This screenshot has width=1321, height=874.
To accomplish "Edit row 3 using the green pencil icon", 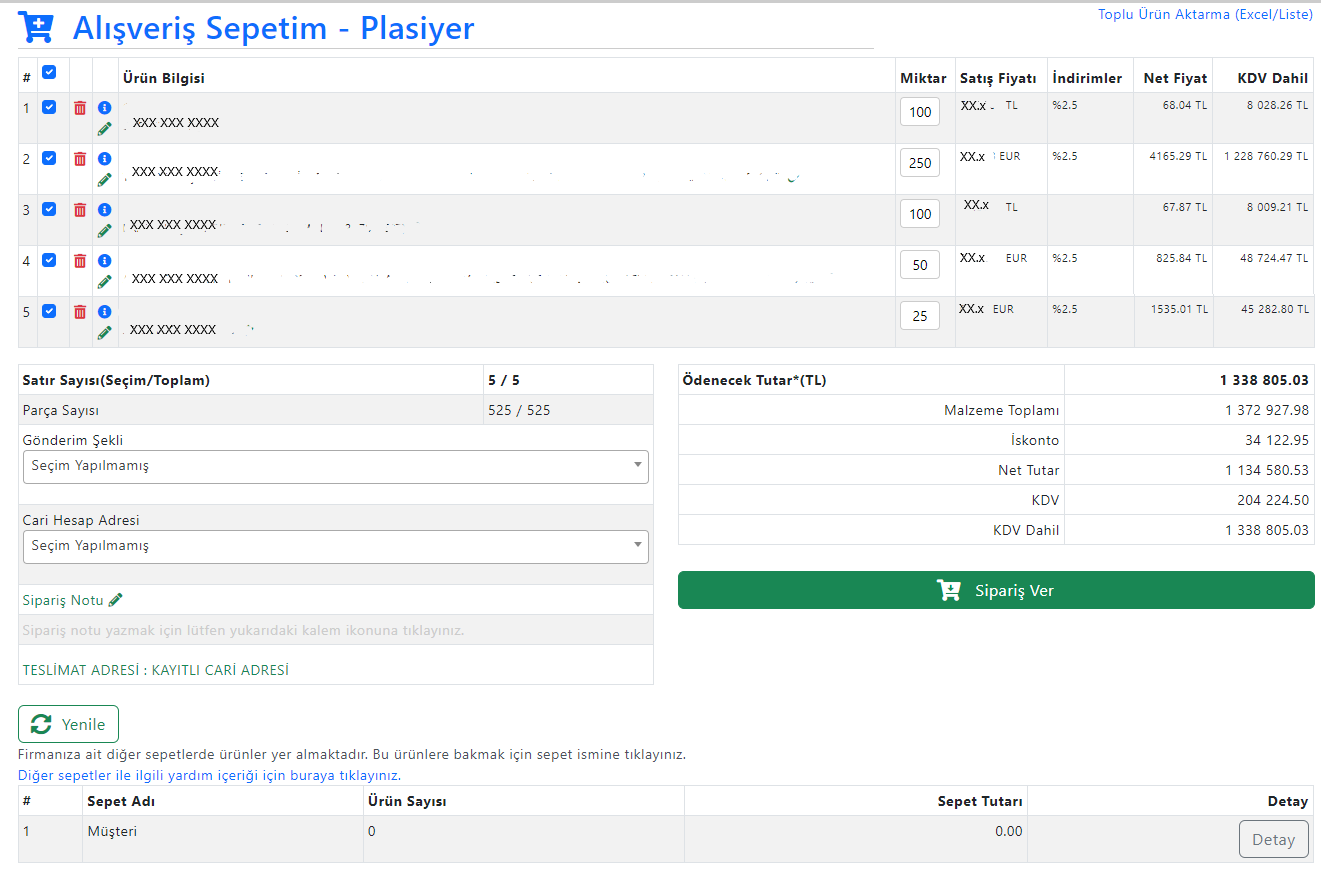I will click(x=105, y=231).
